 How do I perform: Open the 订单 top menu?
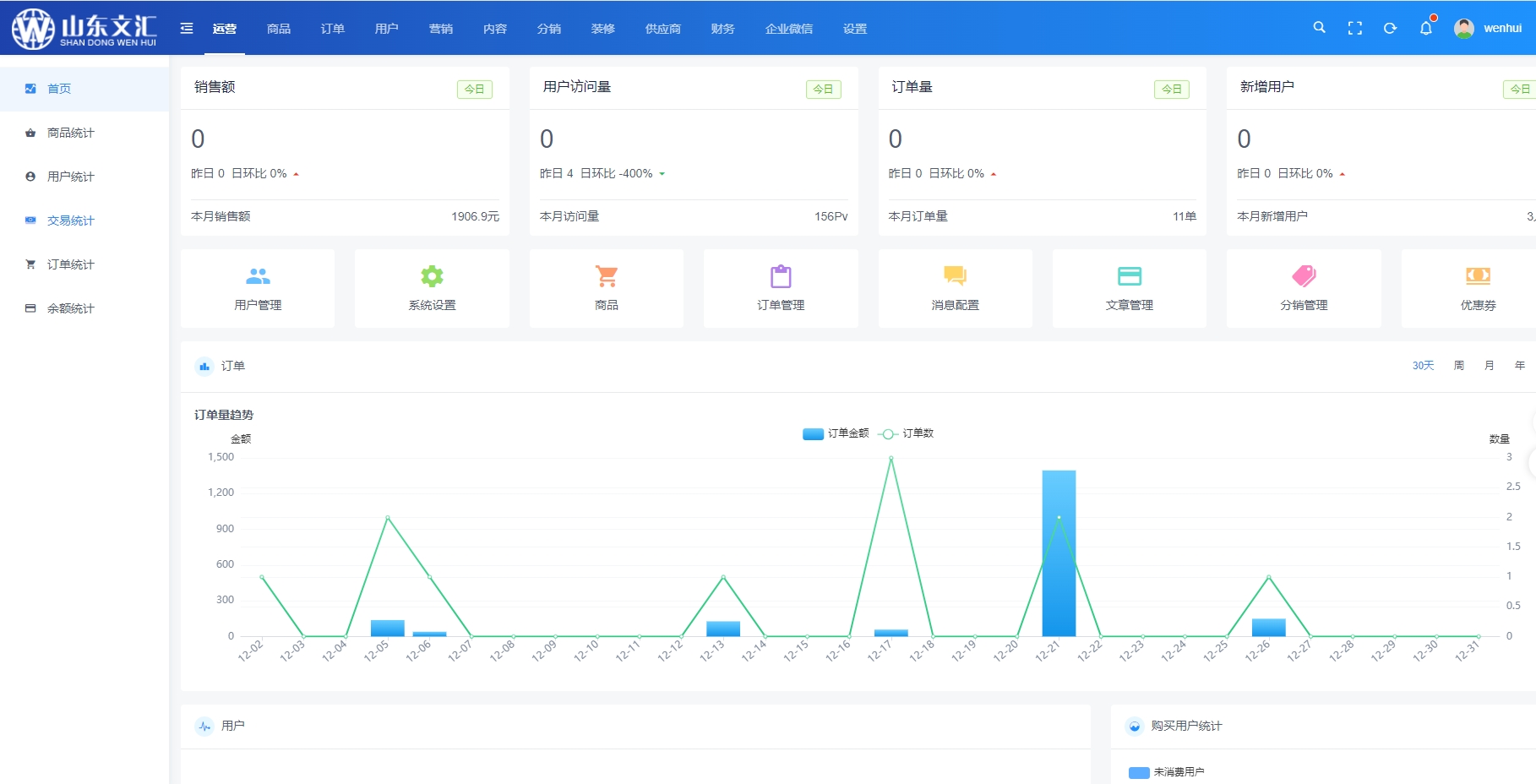[x=333, y=29]
